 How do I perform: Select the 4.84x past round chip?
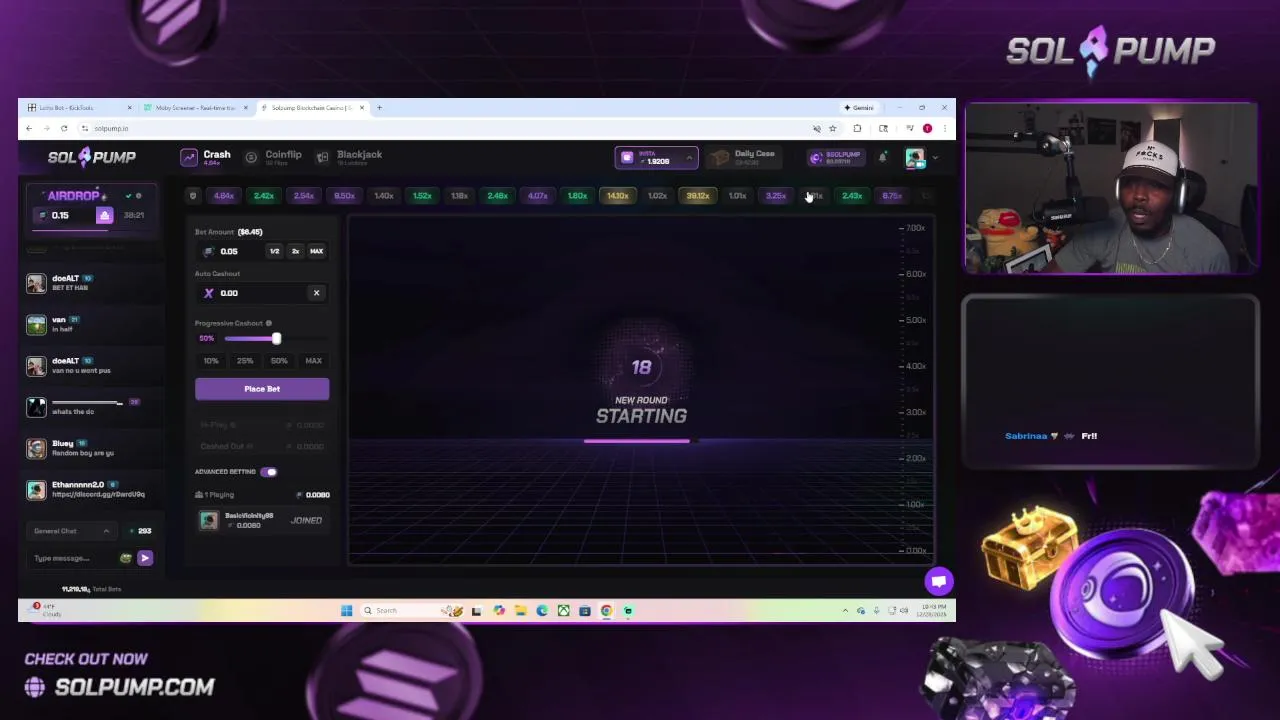point(224,196)
